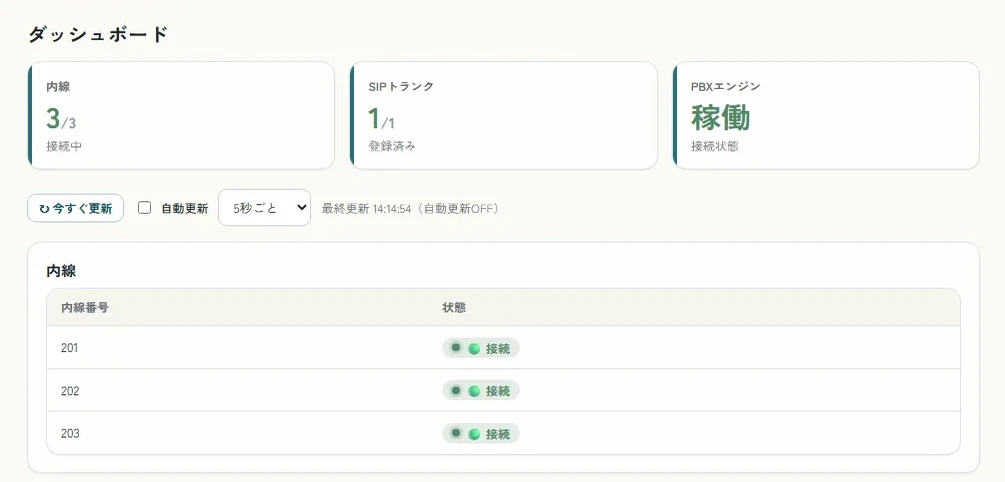This screenshot has height=482, width=1005.
Task: Click the 最終更新 14:14:54 timestamp text
Action: [410, 208]
